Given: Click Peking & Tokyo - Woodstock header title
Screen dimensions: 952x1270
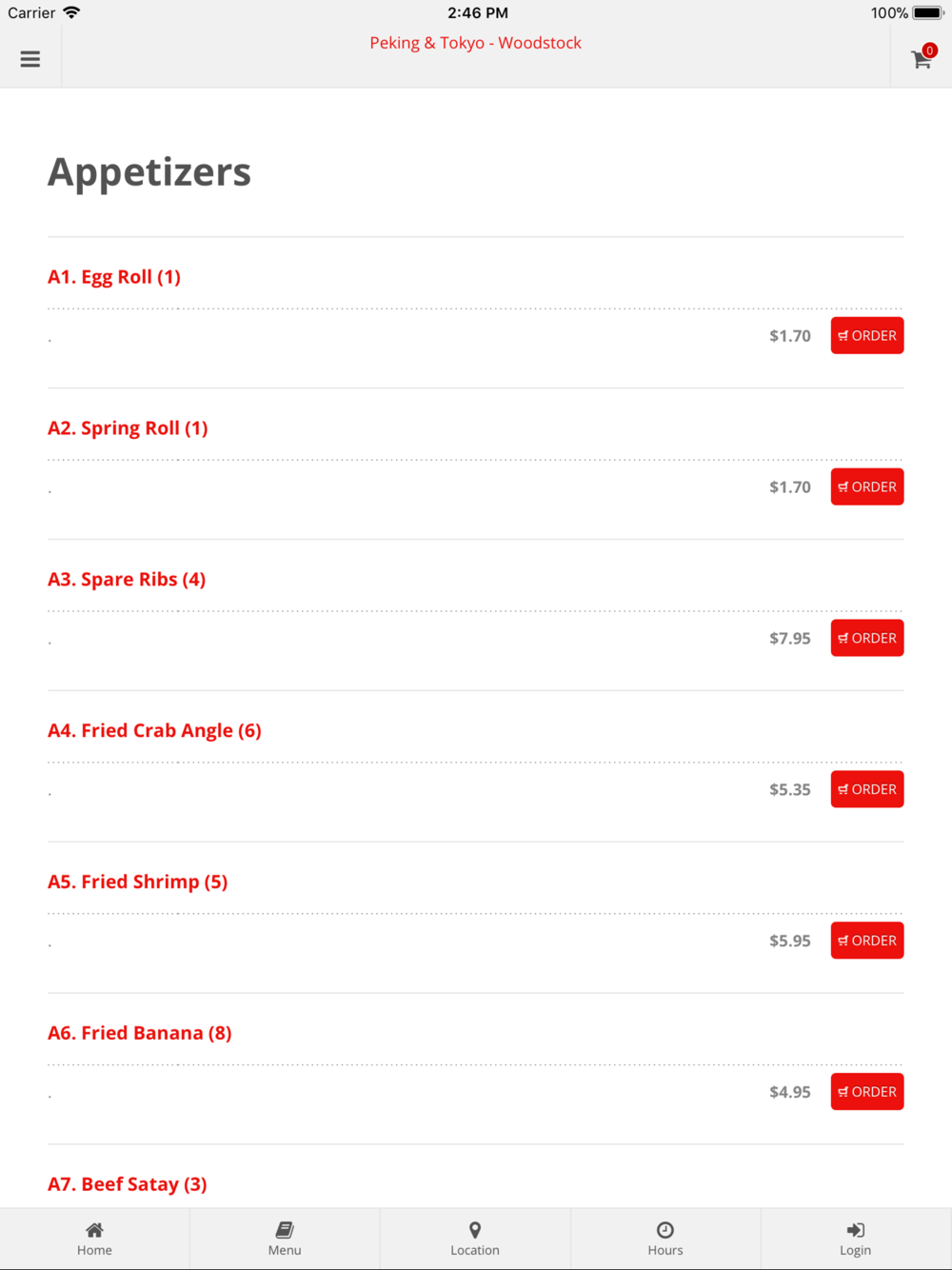Looking at the screenshot, I should (x=475, y=43).
